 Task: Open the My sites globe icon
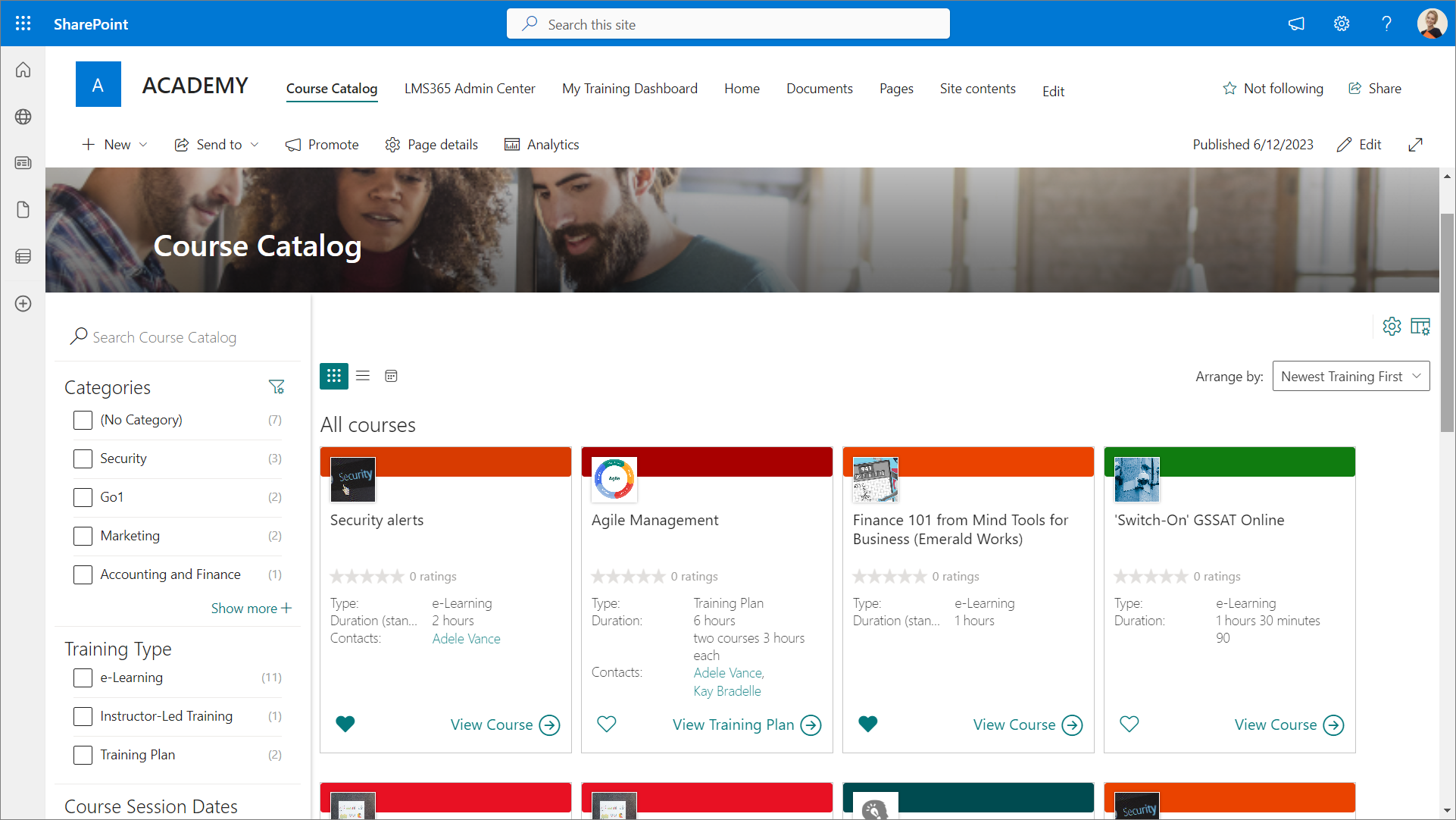[x=23, y=117]
